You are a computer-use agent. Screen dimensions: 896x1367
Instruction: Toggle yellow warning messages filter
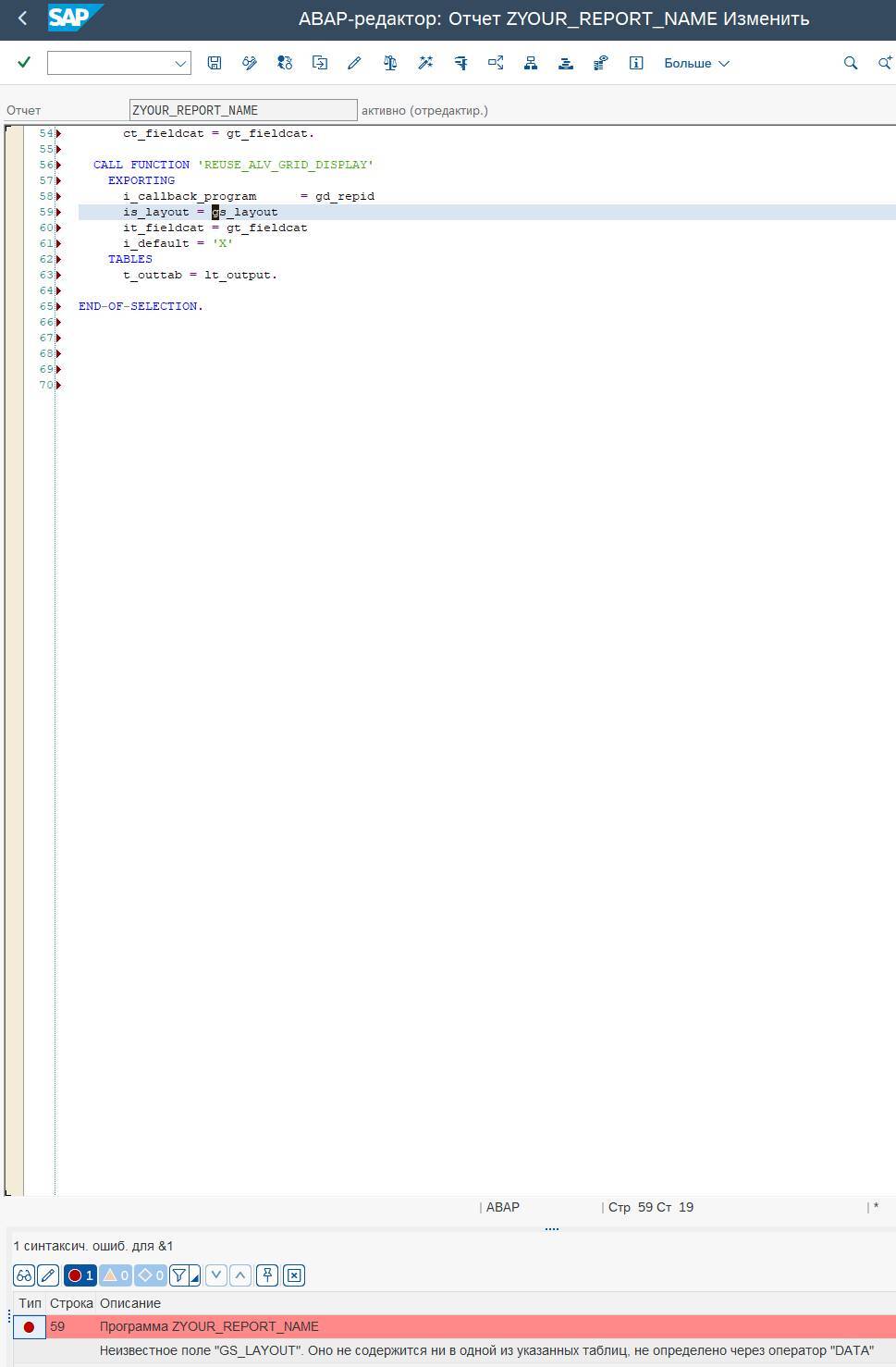[116, 1275]
